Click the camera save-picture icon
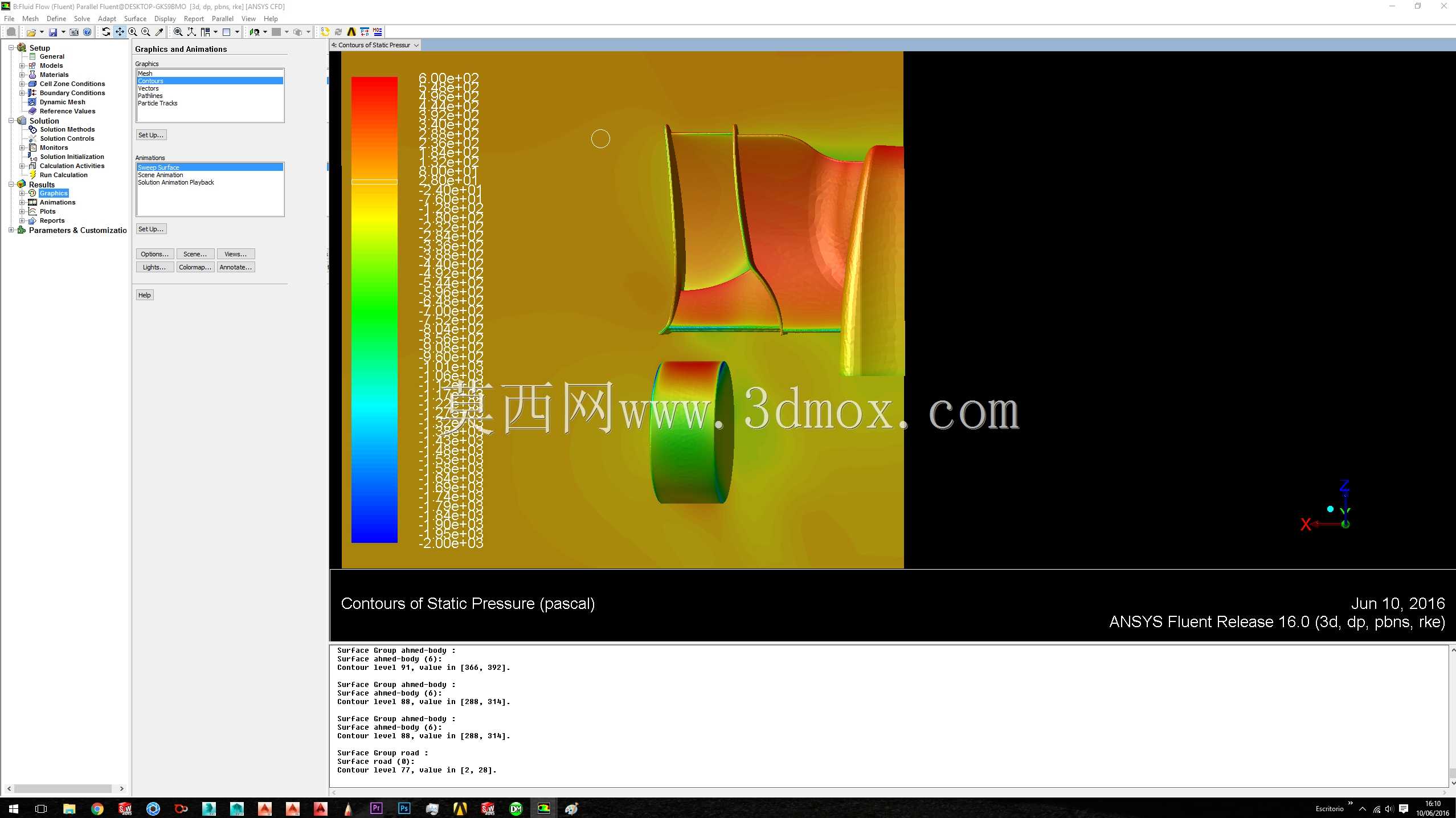The width and height of the screenshot is (1456, 818). click(x=74, y=32)
